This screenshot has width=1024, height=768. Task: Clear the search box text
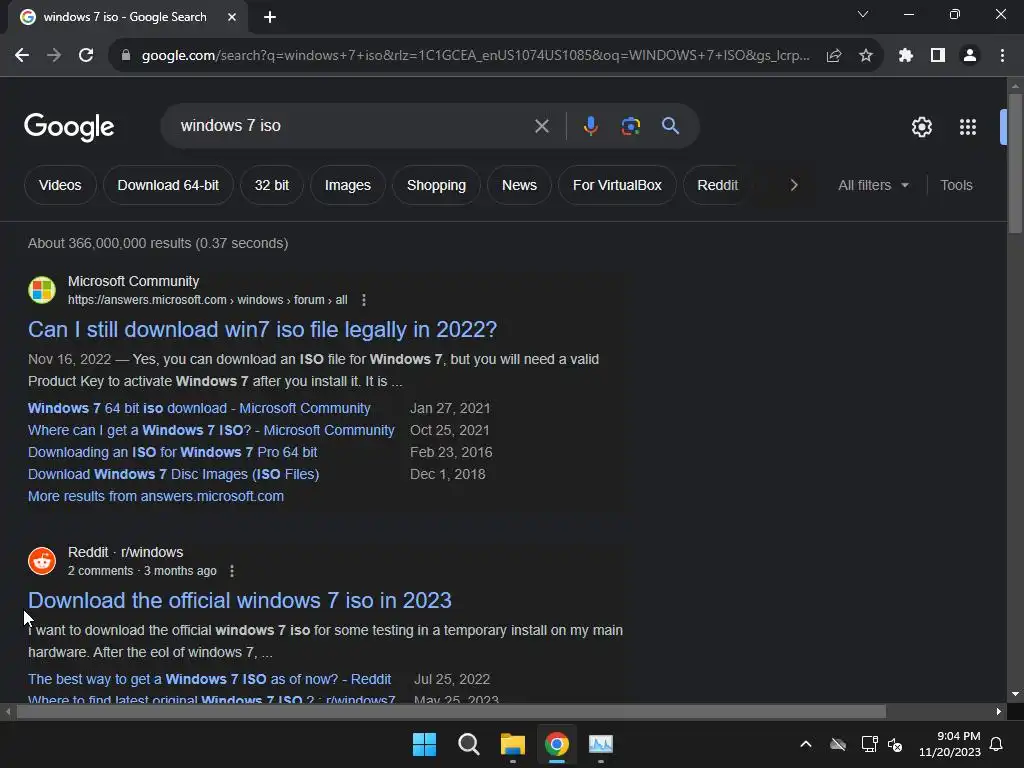click(541, 126)
